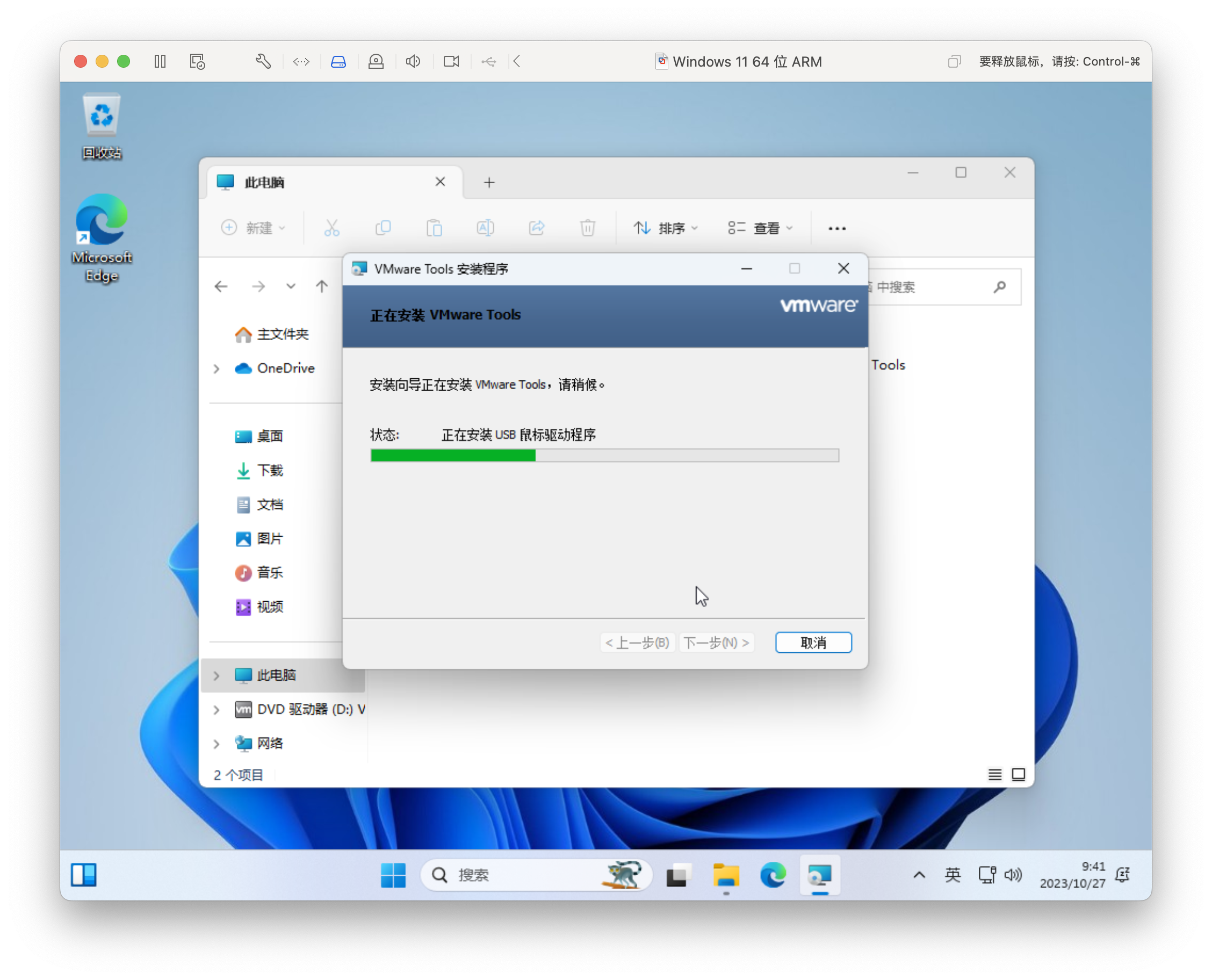Open the Windows Start menu
The image size is (1212, 980).
click(393, 875)
